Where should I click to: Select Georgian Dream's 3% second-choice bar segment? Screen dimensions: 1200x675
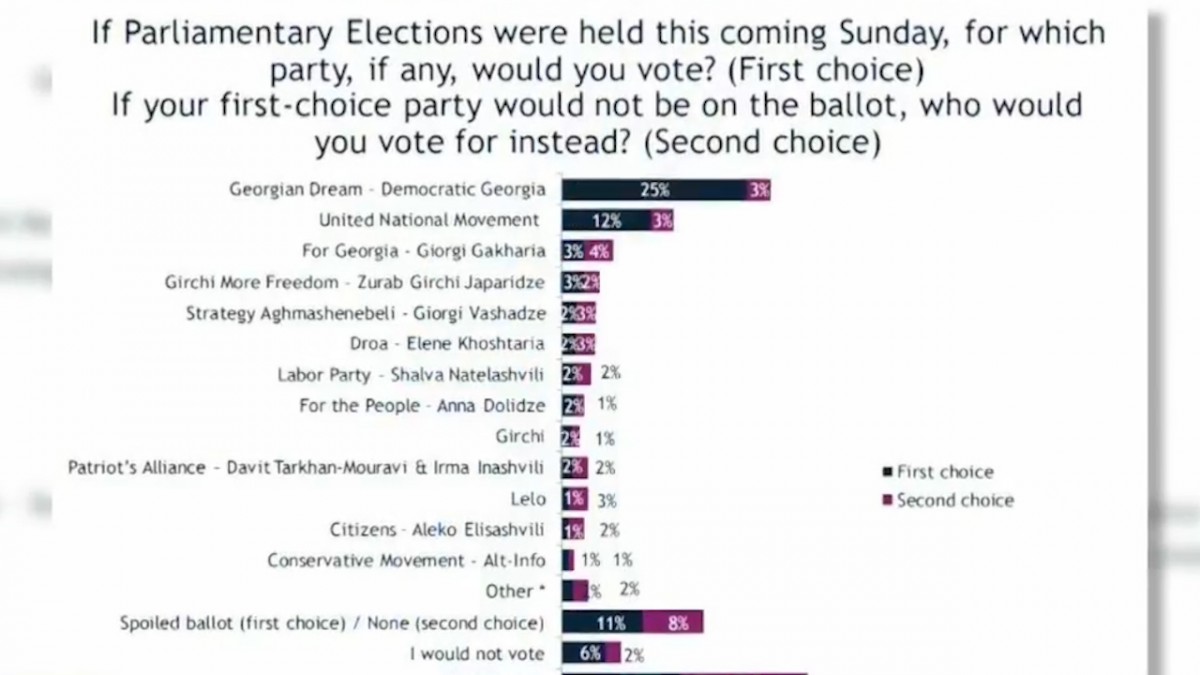(x=759, y=190)
